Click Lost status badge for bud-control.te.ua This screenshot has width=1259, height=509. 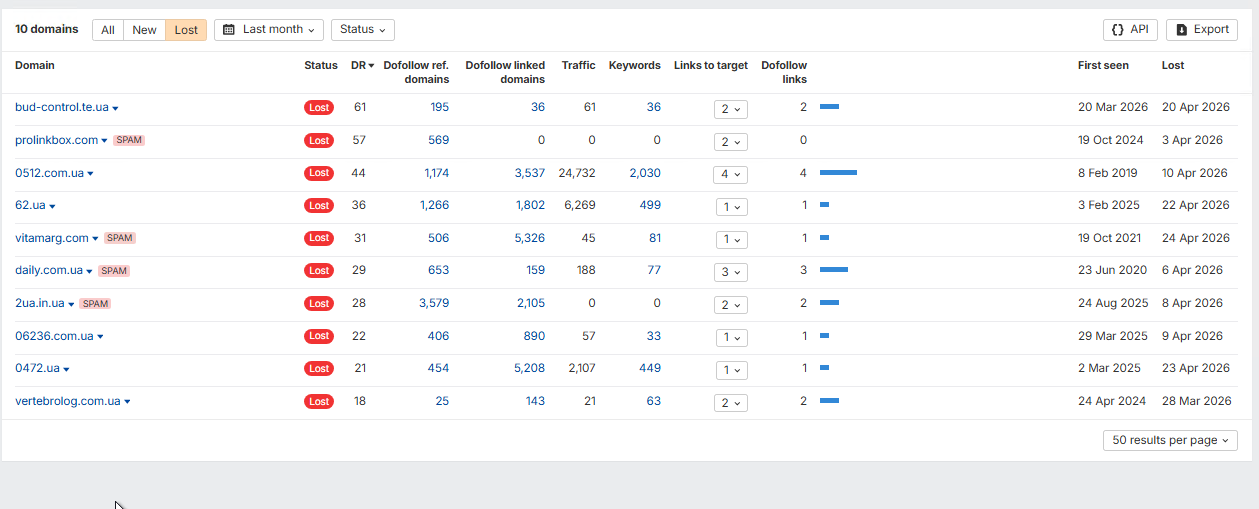coord(319,108)
